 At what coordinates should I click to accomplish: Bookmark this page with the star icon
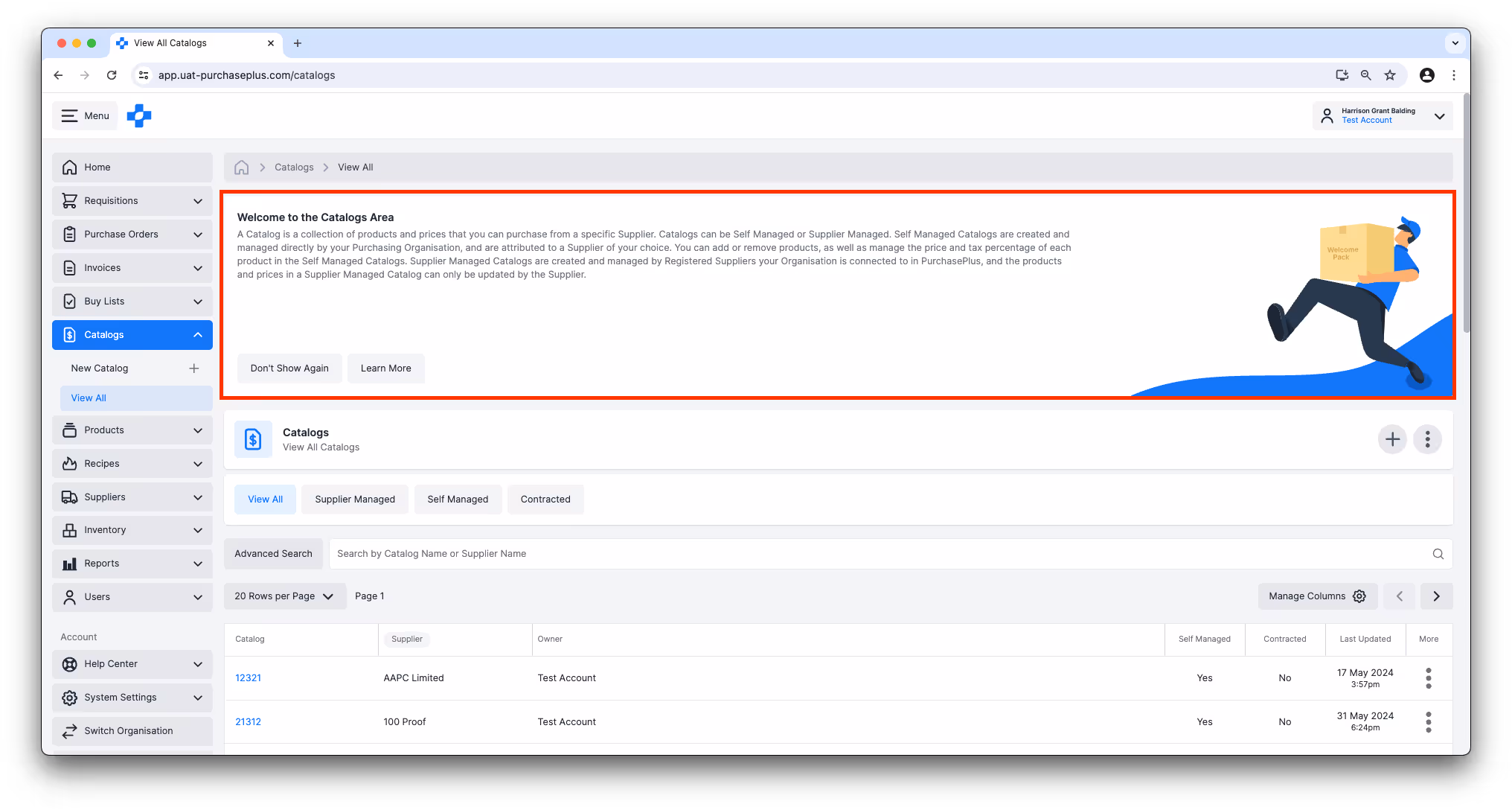(x=1389, y=75)
